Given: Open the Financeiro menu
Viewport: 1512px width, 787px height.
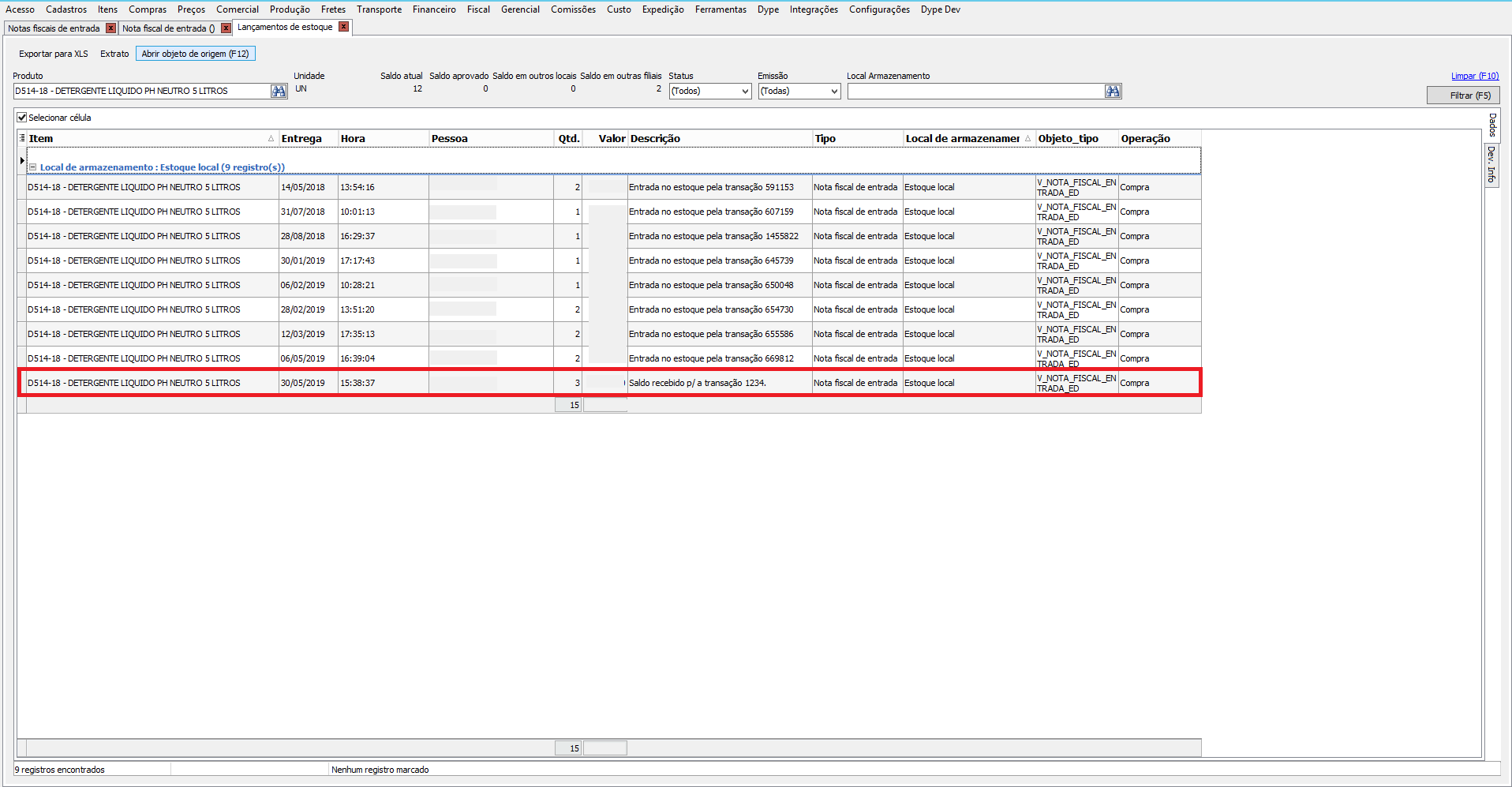Looking at the screenshot, I should (434, 9).
